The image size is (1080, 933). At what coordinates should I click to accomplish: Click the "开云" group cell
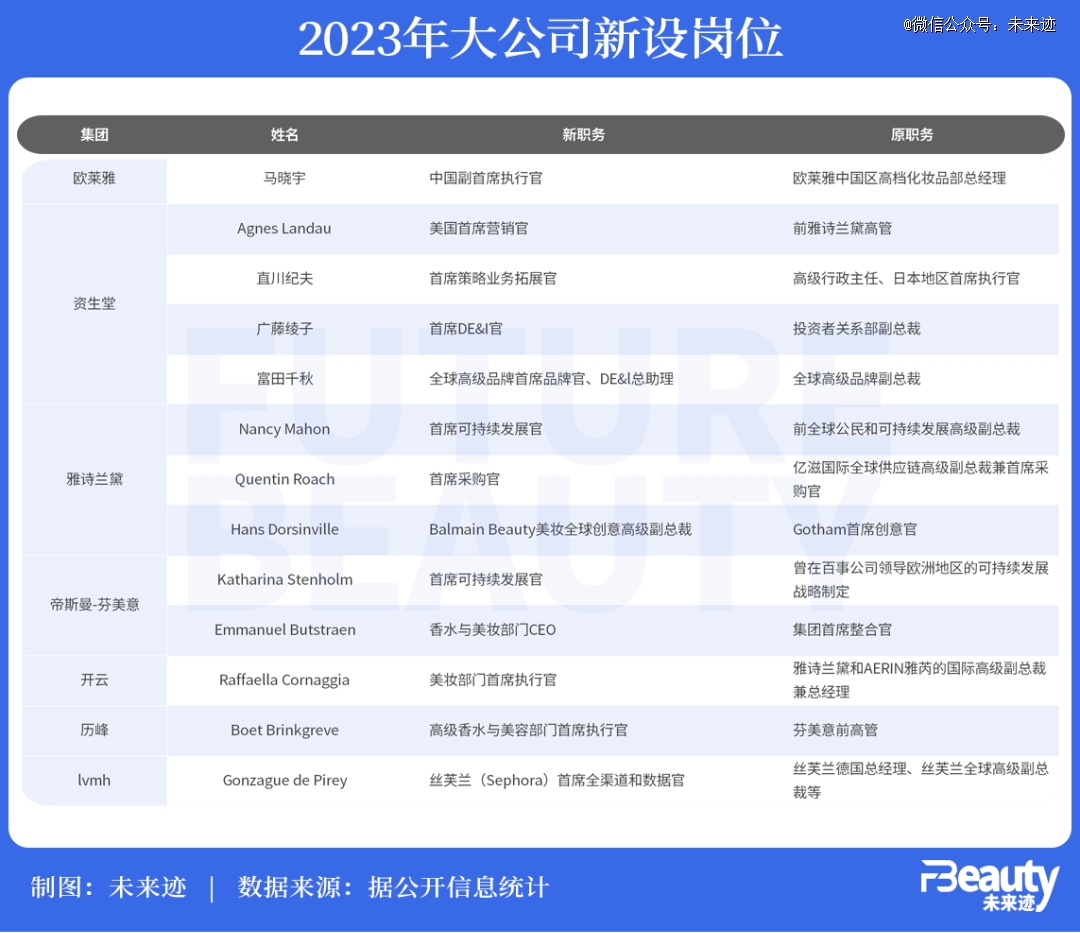click(x=94, y=680)
